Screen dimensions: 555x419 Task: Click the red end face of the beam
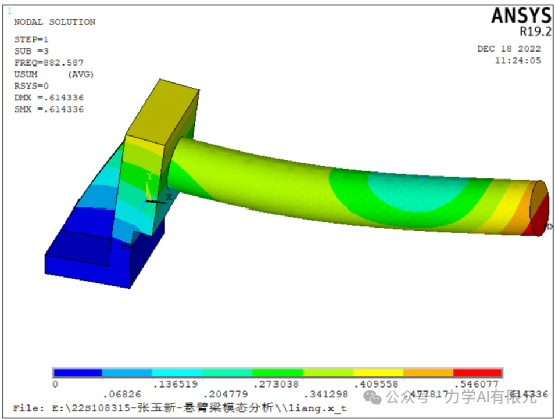point(539,208)
